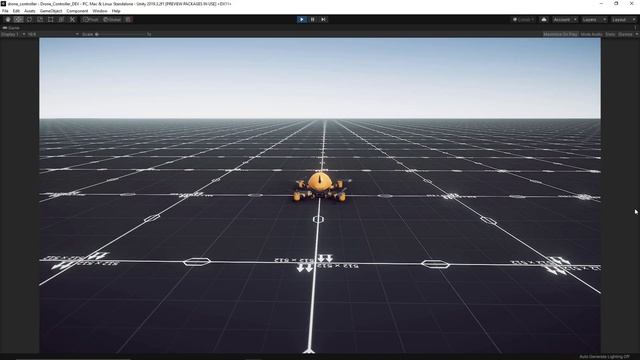Toggle Pivot/Center handle position

(x=91, y=20)
